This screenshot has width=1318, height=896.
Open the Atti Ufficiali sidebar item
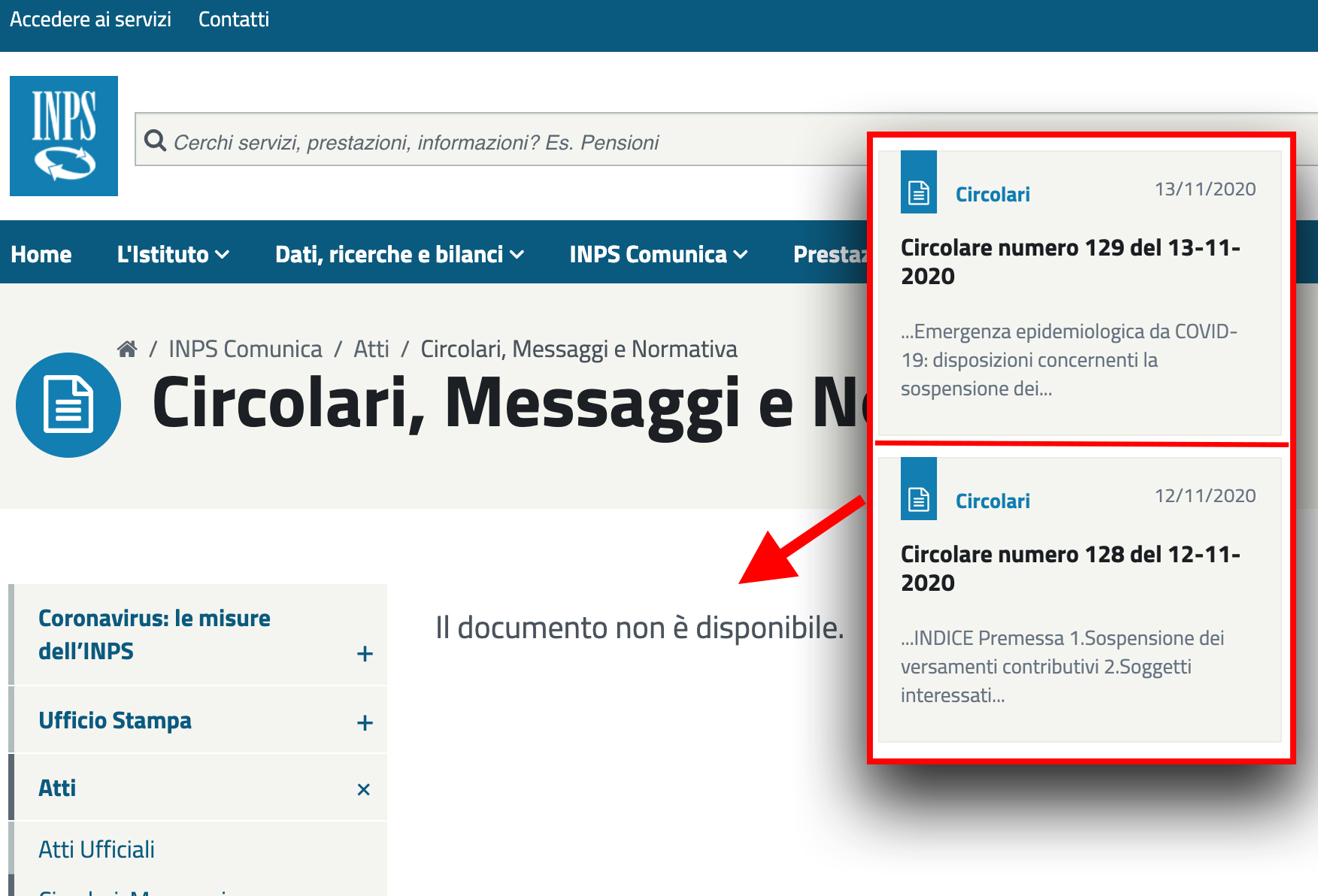pyautogui.click(x=96, y=849)
